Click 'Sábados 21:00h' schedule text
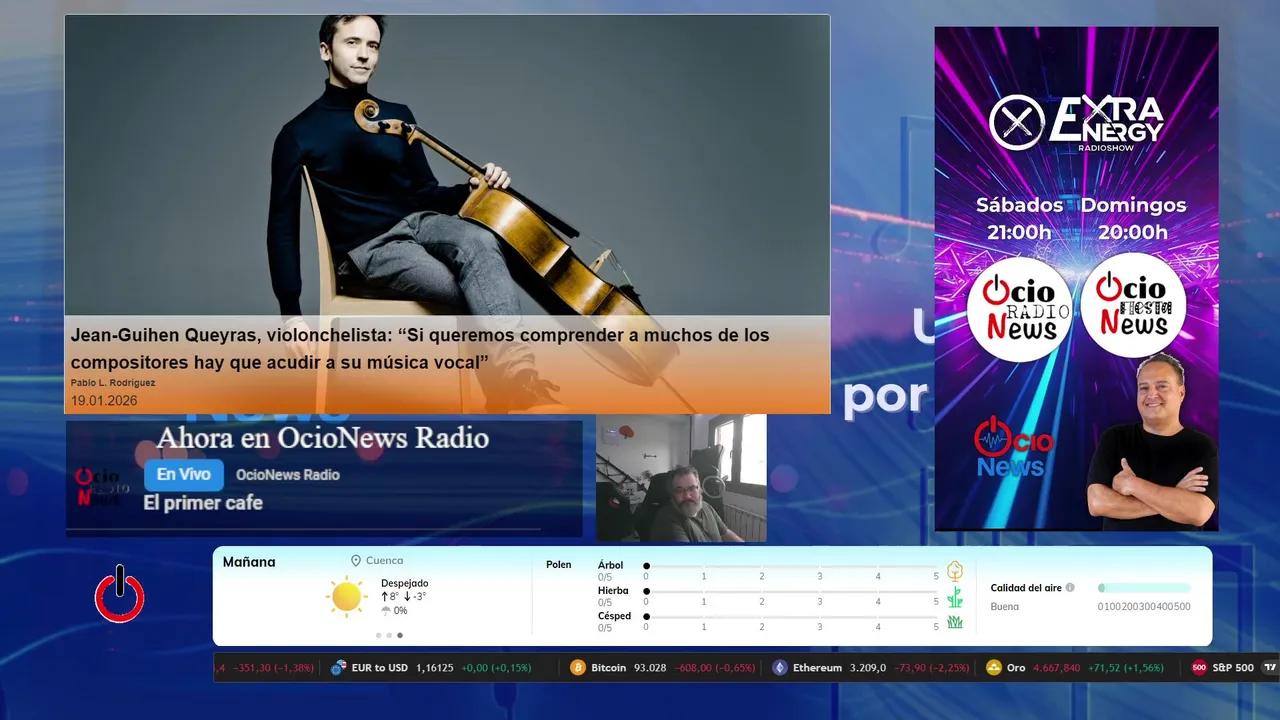 [1019, 218]
